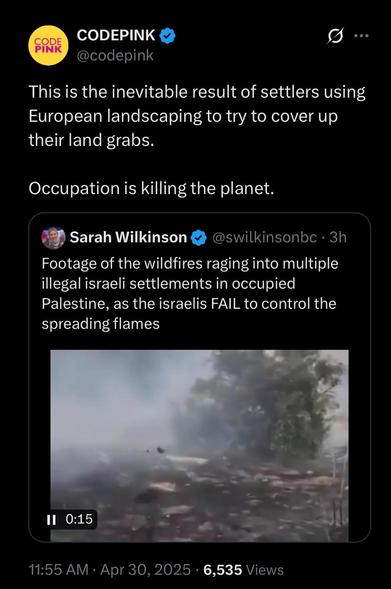Open Sarah Wilkinson's profile picture
Image resolution: width=391 pixels, height=589 pixels.
click(x=53, y=238)
